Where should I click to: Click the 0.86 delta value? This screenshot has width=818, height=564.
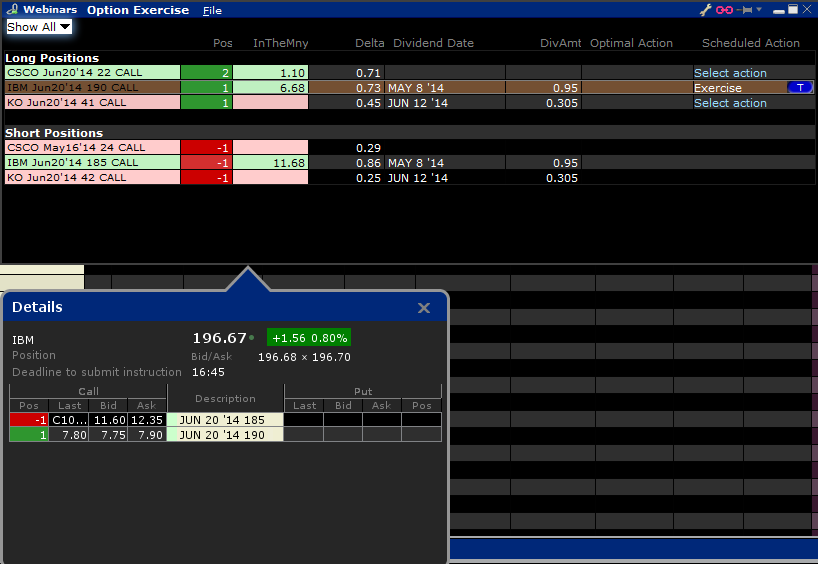[368, 163]
